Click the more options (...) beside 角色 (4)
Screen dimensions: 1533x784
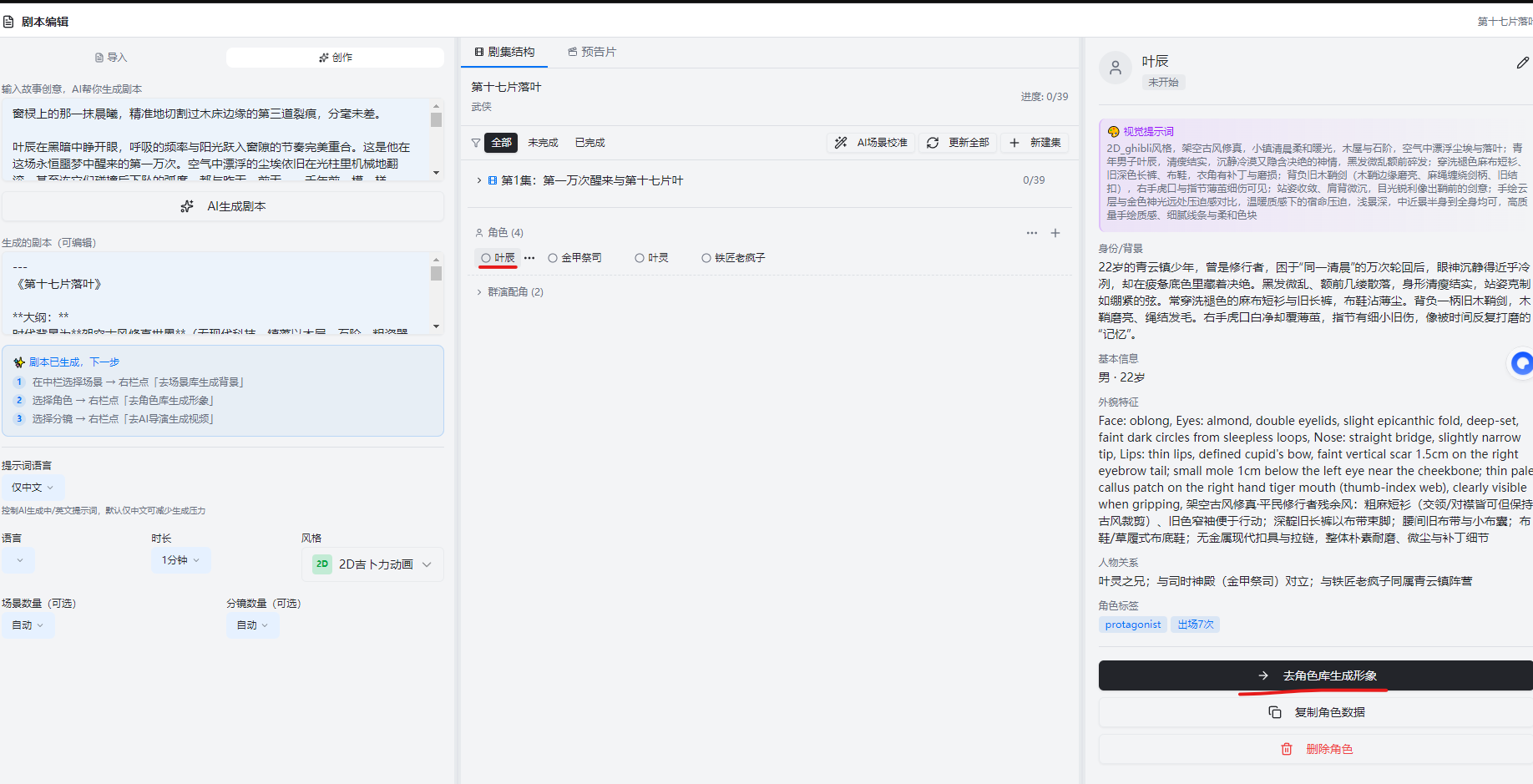pyautogui.click(x=1032, y=233)
